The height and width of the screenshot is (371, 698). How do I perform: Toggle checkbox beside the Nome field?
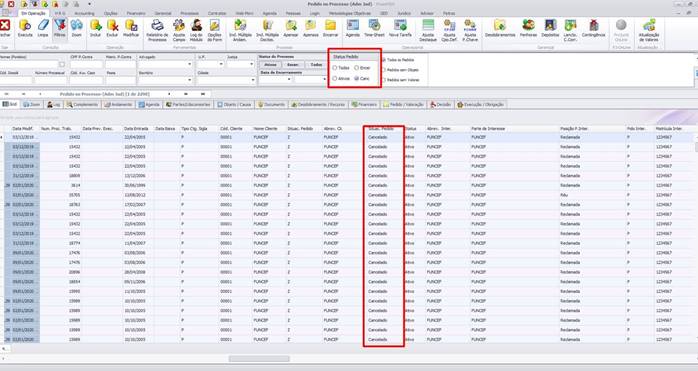pos(62,64)
